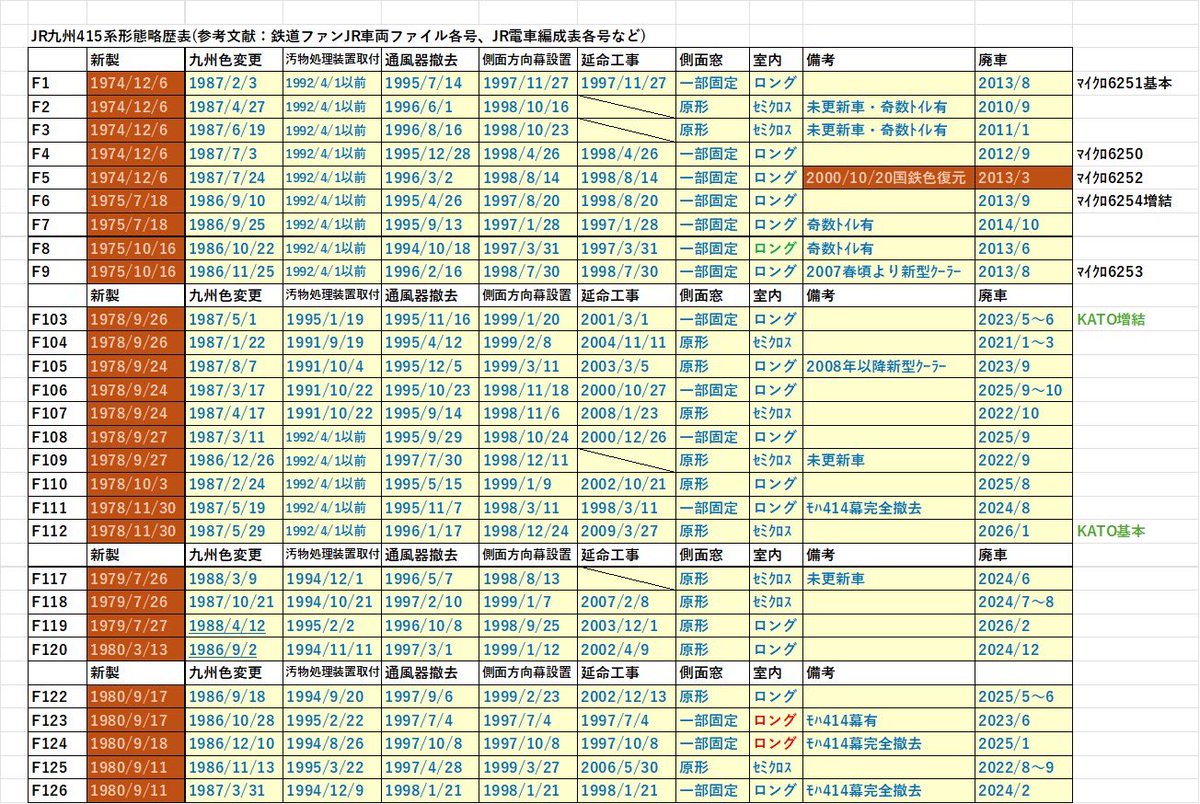Select the 延命工事 date 2008/1/23 in row F107
Viewport: 1200px width, 804px height.
(625, 414)
